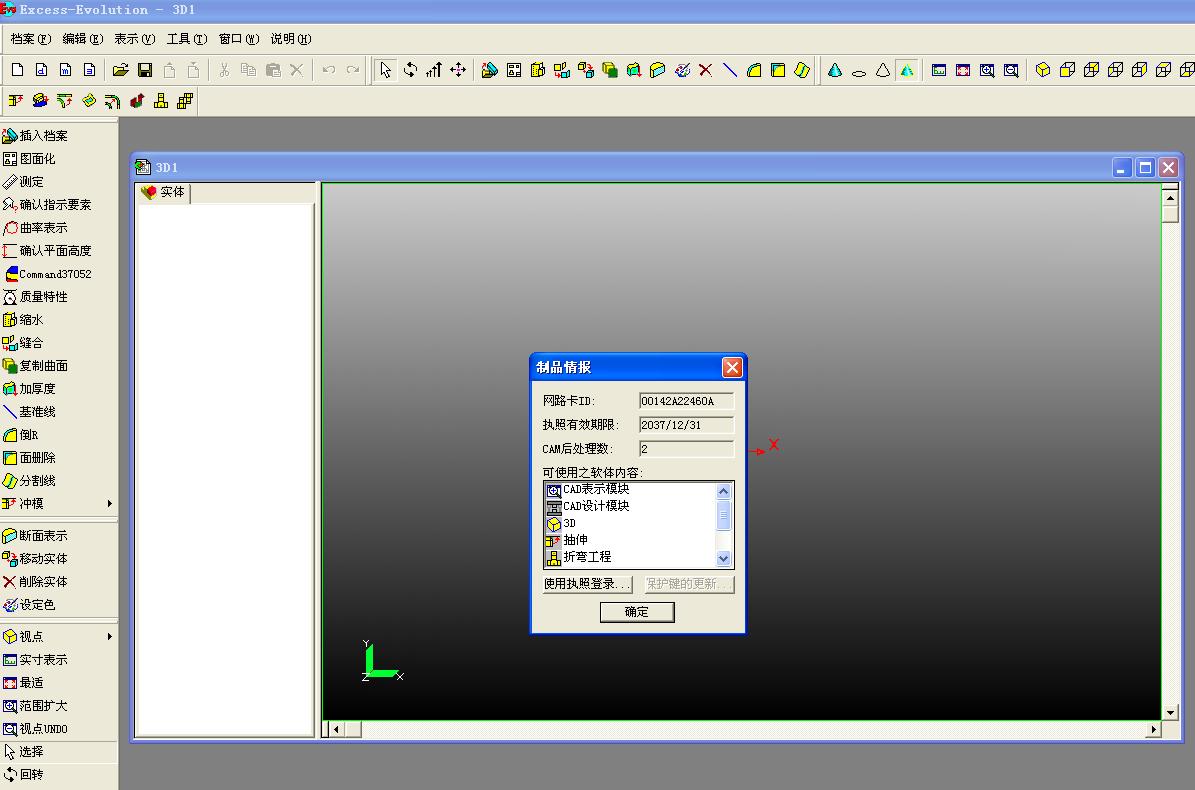Image resolution: width=1195 pixels, height=790 pixels.
Task: Select CAD设计模块 in software list
Action: coord(595,506)
